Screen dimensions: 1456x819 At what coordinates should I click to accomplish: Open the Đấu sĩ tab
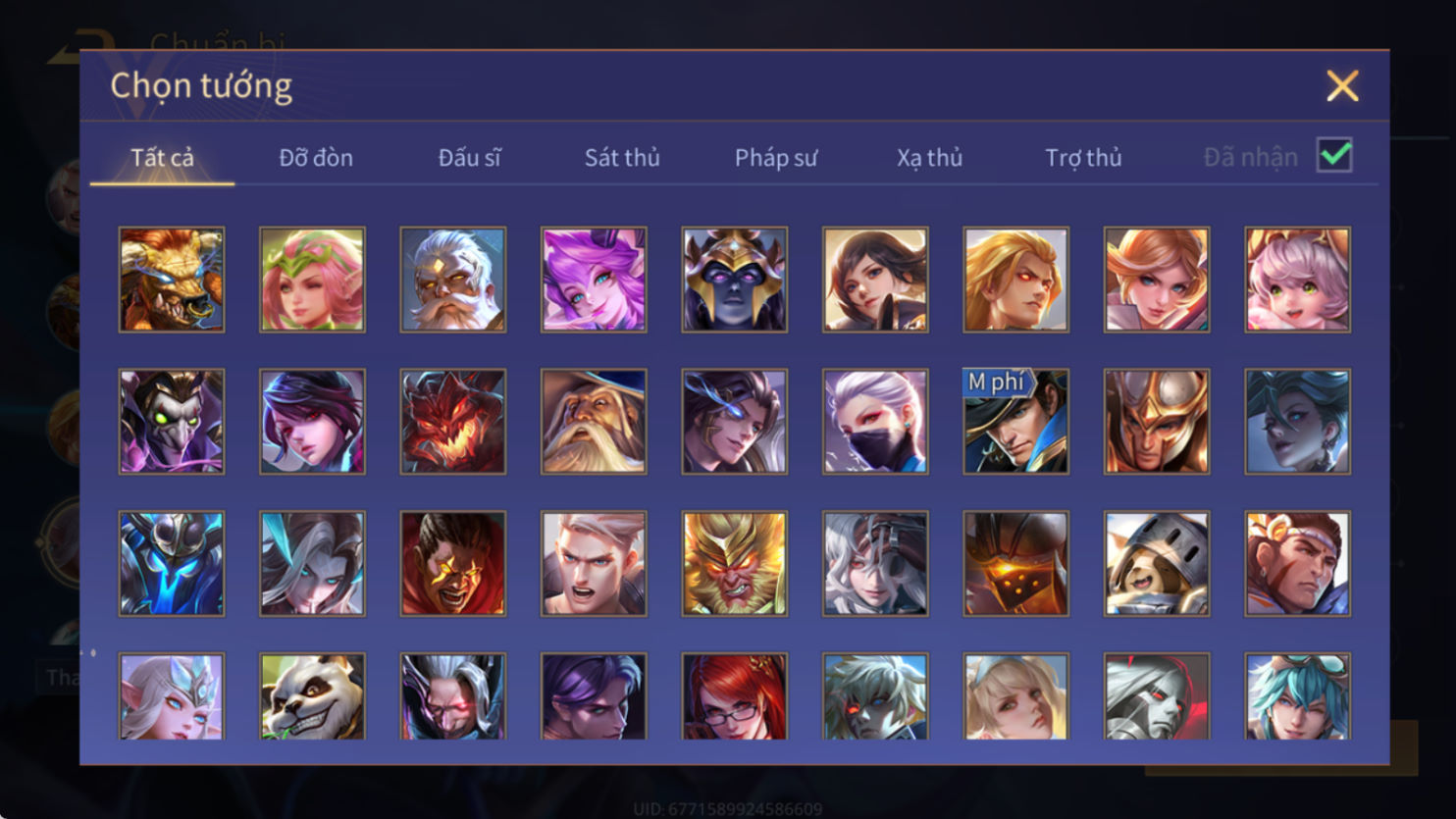coord(469,157)
